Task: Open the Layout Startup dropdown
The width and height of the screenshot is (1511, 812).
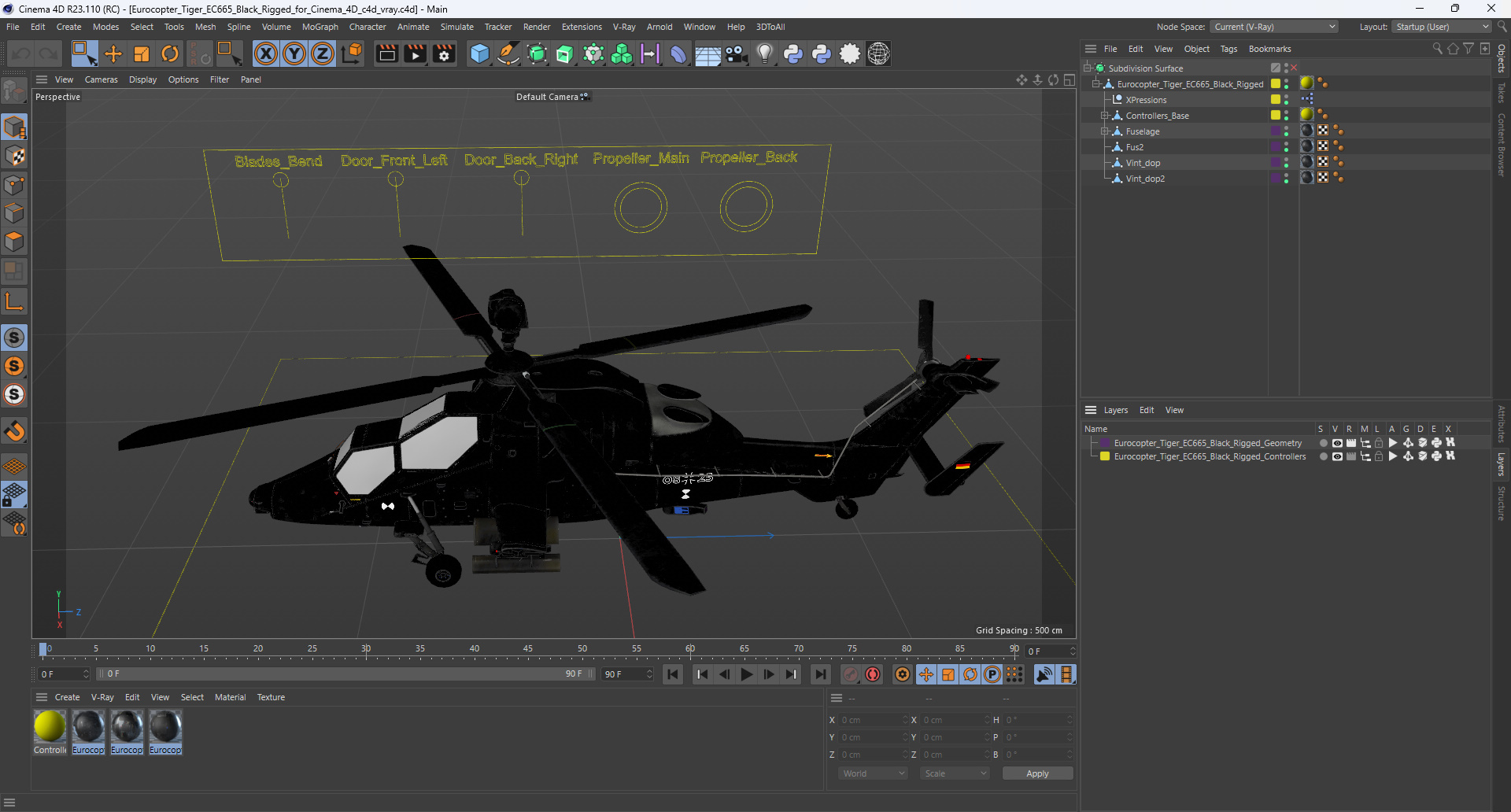Action: click(1441, 27)
